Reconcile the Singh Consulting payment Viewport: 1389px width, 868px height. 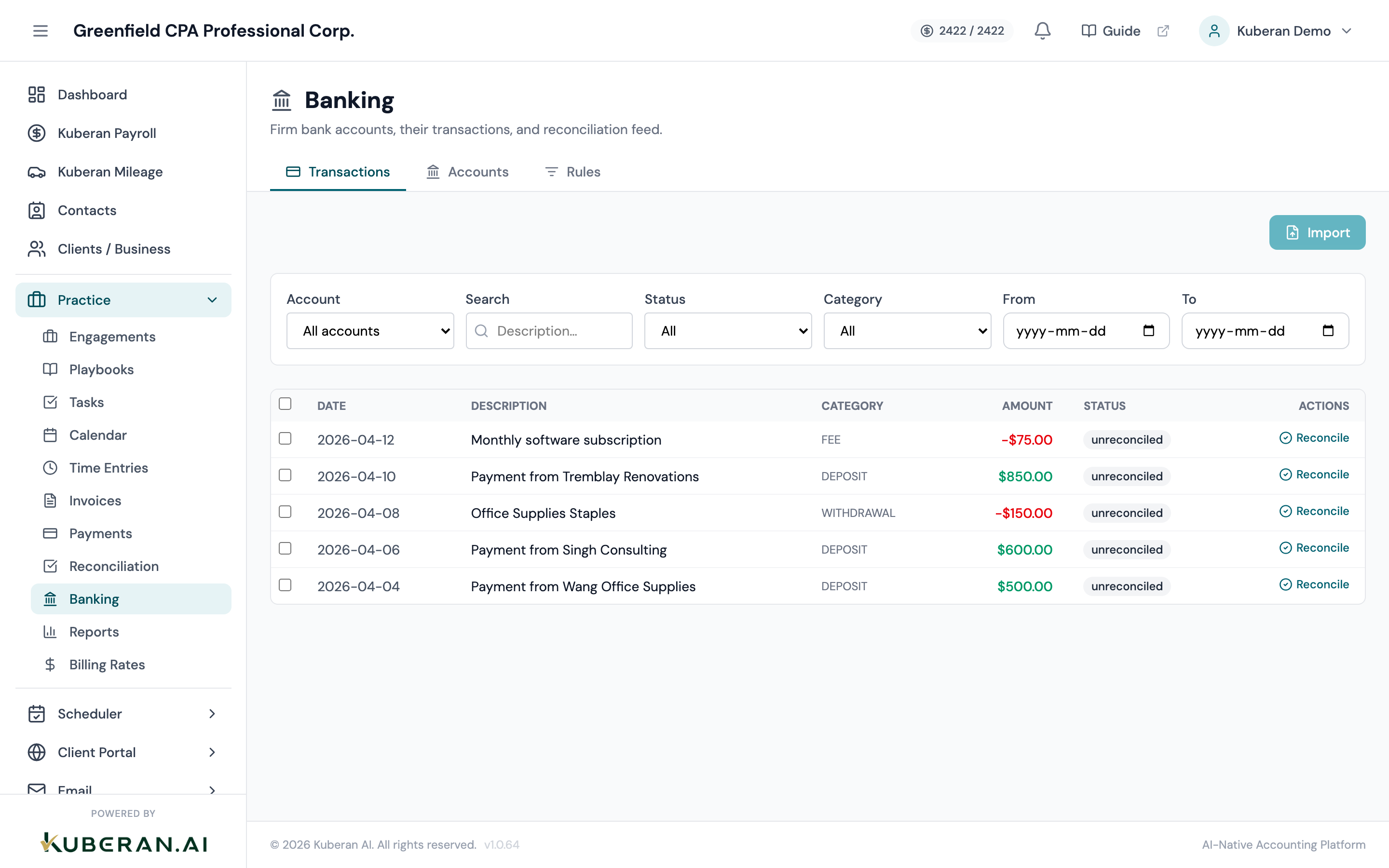1314,548
